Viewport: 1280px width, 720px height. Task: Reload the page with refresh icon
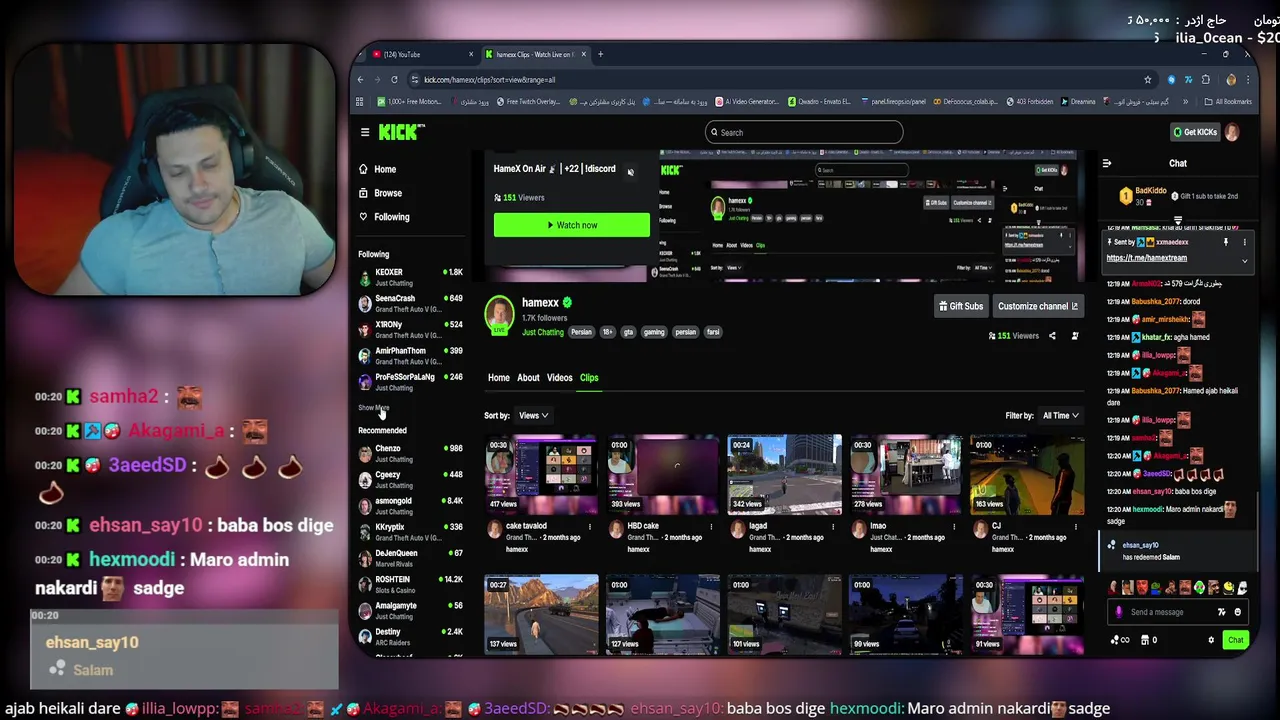[x=394, y=80]
